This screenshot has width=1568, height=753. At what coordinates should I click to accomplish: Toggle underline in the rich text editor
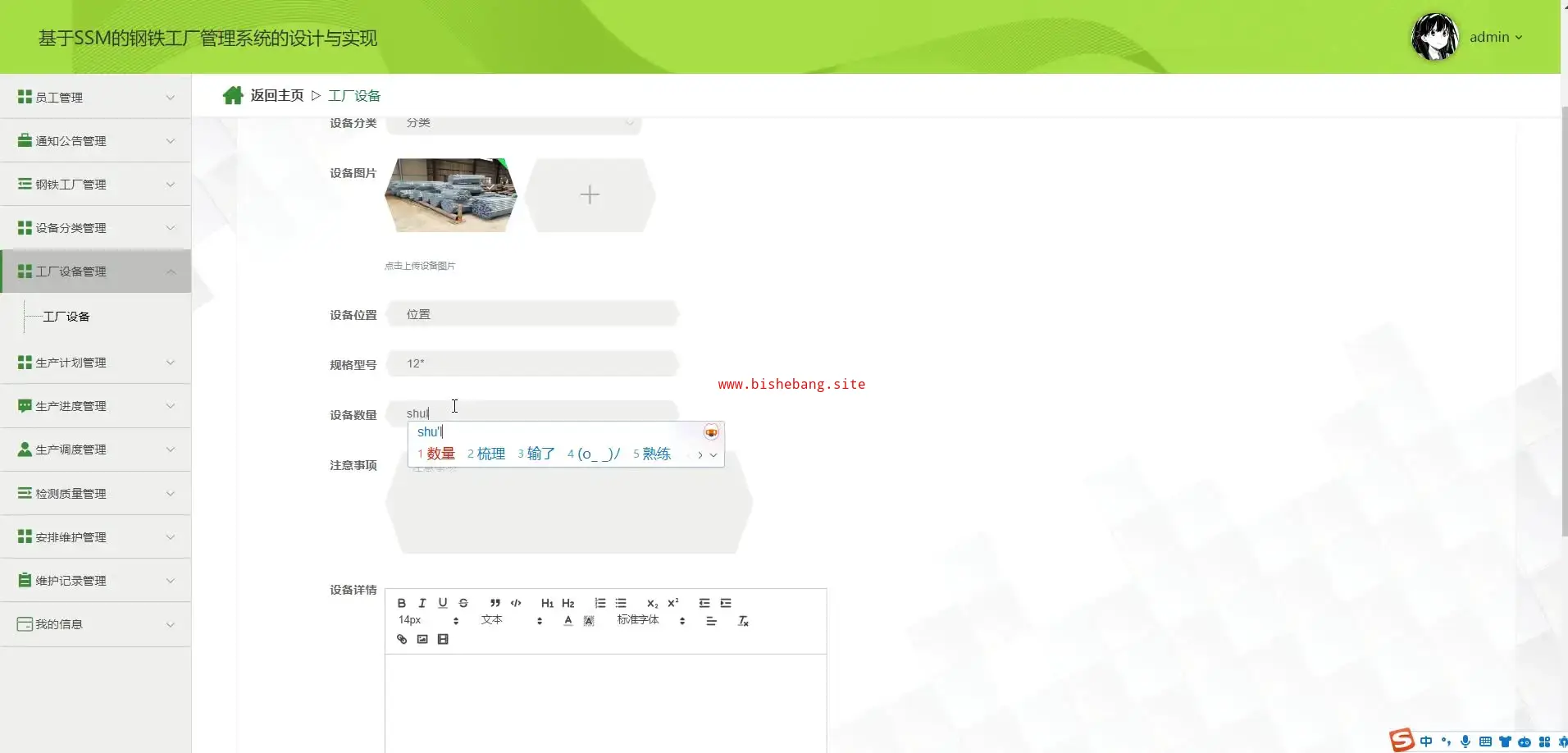[443, 603]
